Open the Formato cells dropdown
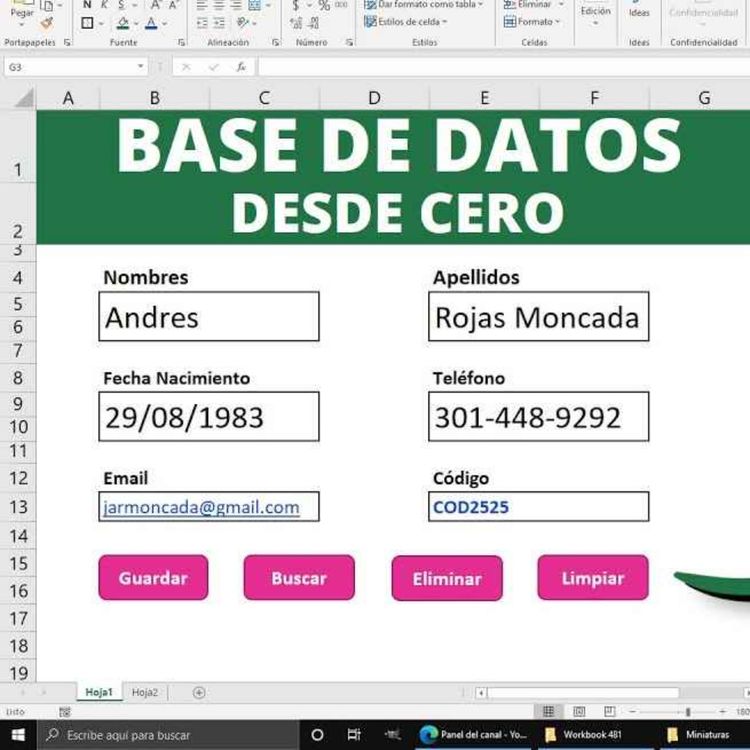The image size is (750, 750). [x=531, y=22]
